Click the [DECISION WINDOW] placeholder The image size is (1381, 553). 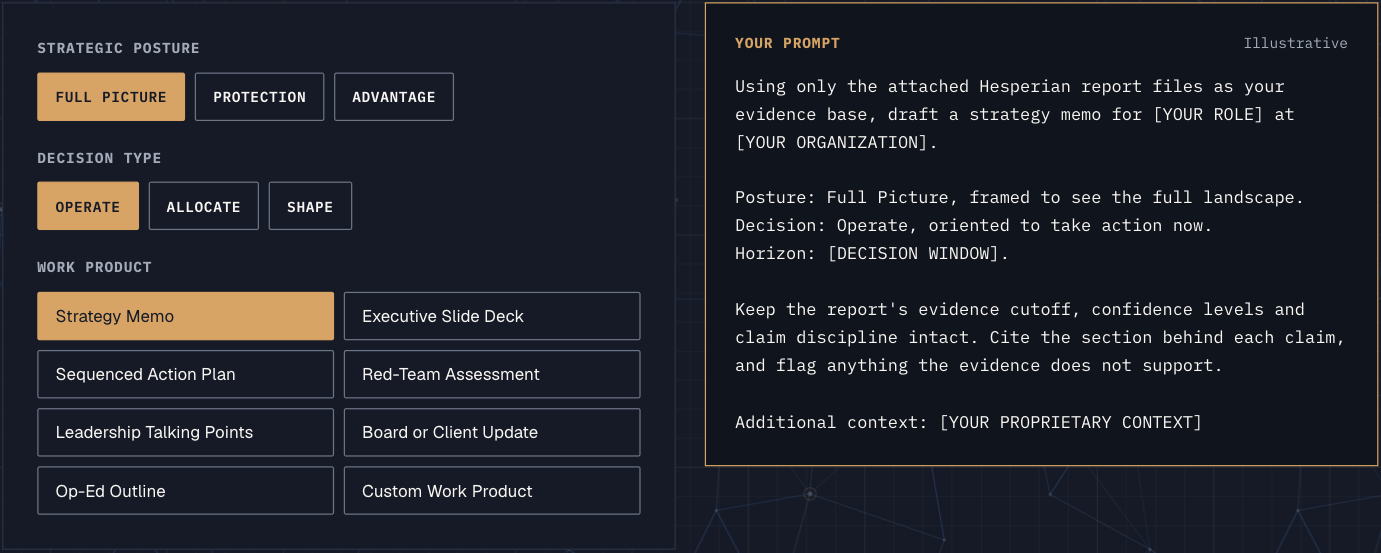pos(915,253)
